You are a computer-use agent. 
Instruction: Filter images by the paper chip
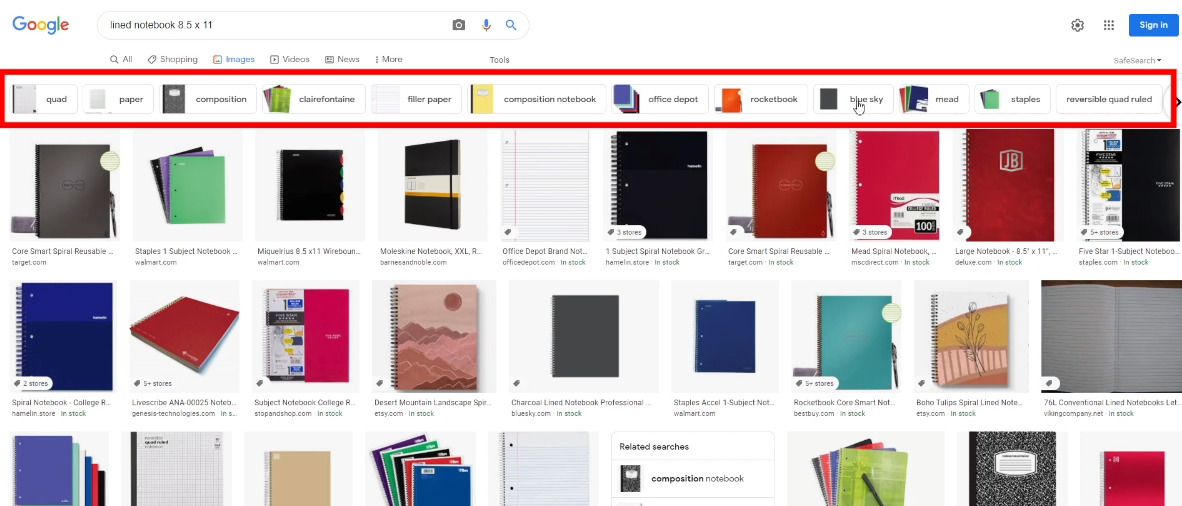(x=118, y=99)
